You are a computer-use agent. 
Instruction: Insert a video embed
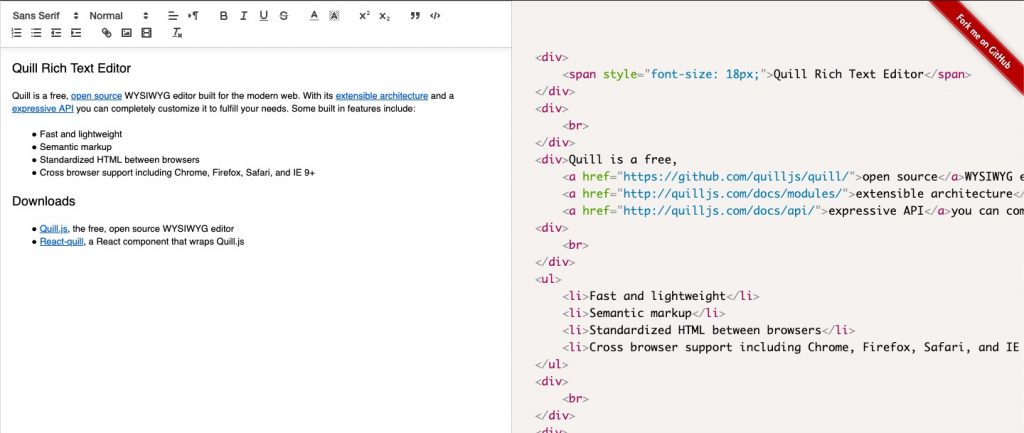pos(146,33)
